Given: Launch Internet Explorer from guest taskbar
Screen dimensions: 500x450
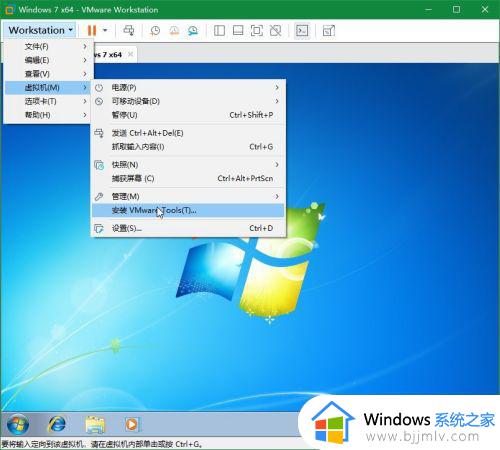Looking at the screenshot, I should click(57, 424).
